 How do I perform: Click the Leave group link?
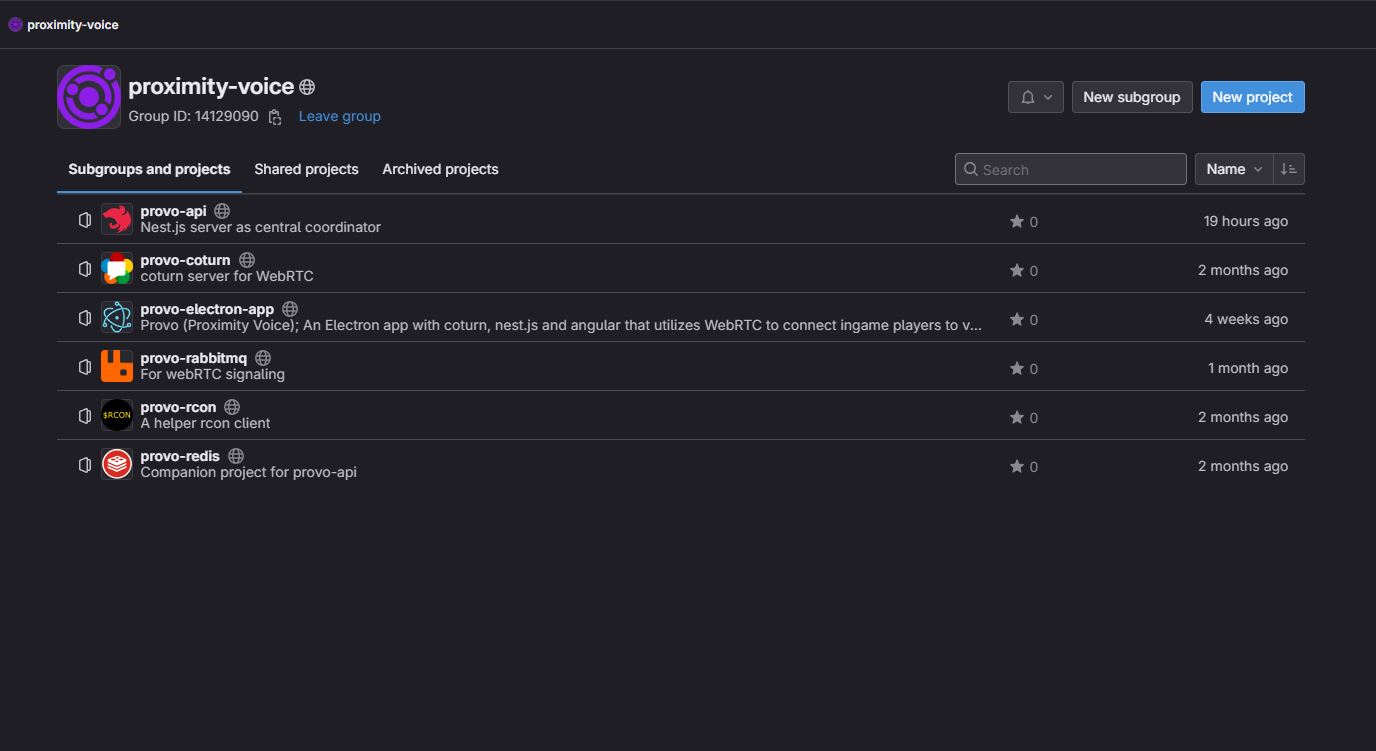point(339,116)
